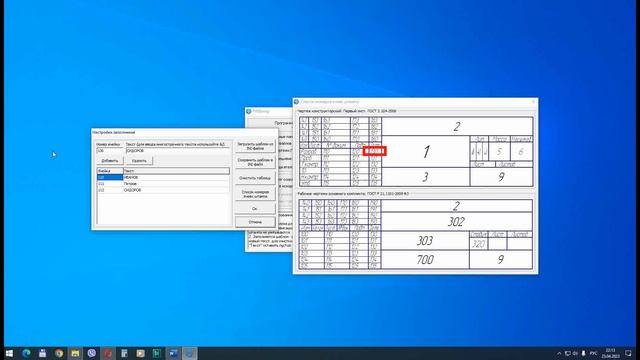Click the Ячейка column header
The width and height of the screenshot is (640, 360).
coord(110,171)
